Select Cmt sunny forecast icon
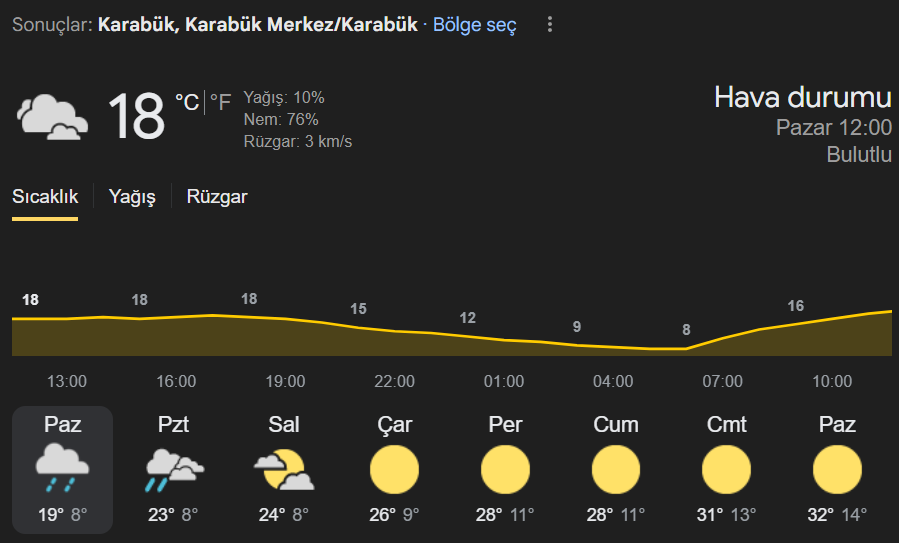 tap(726, 470)
